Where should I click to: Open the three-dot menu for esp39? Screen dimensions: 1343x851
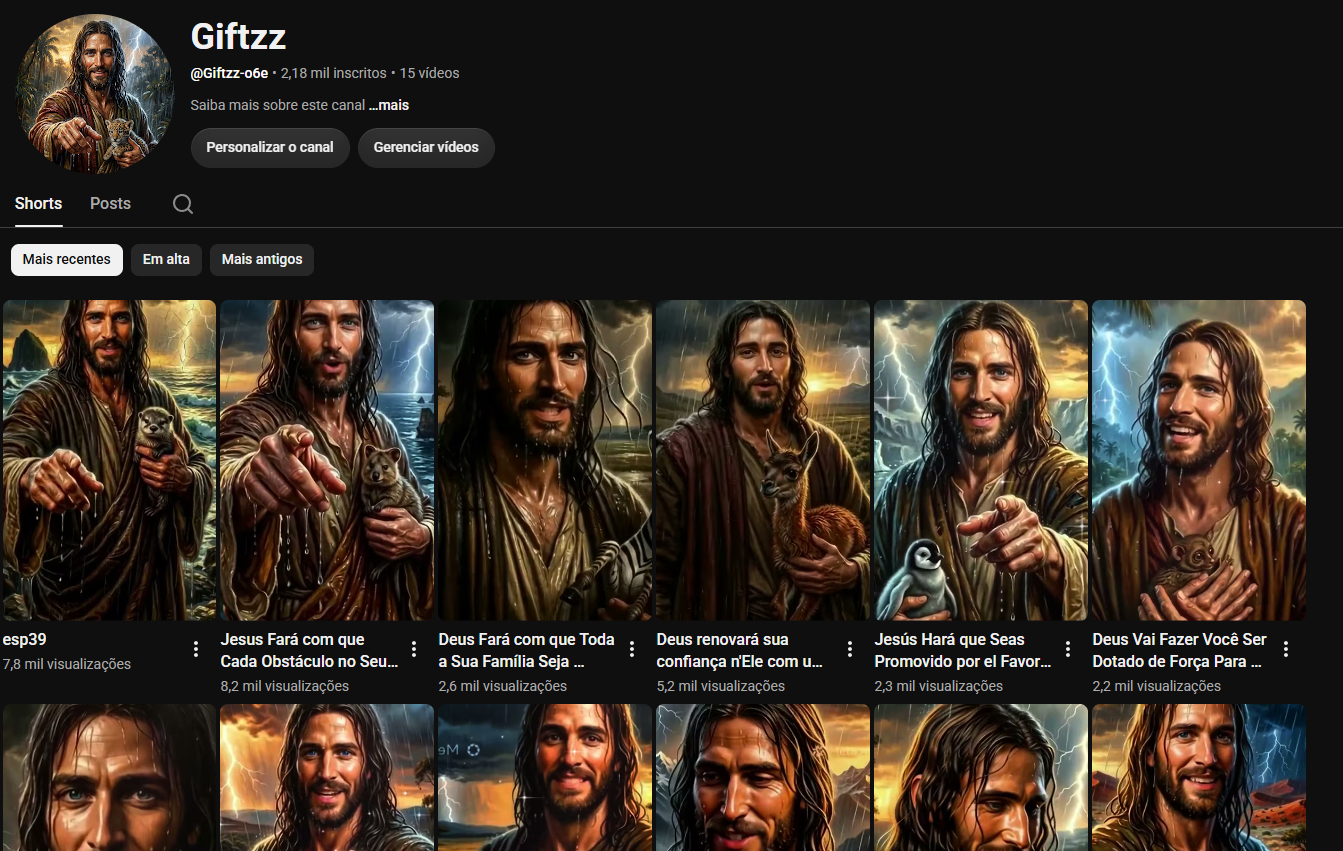coord(196,649)
